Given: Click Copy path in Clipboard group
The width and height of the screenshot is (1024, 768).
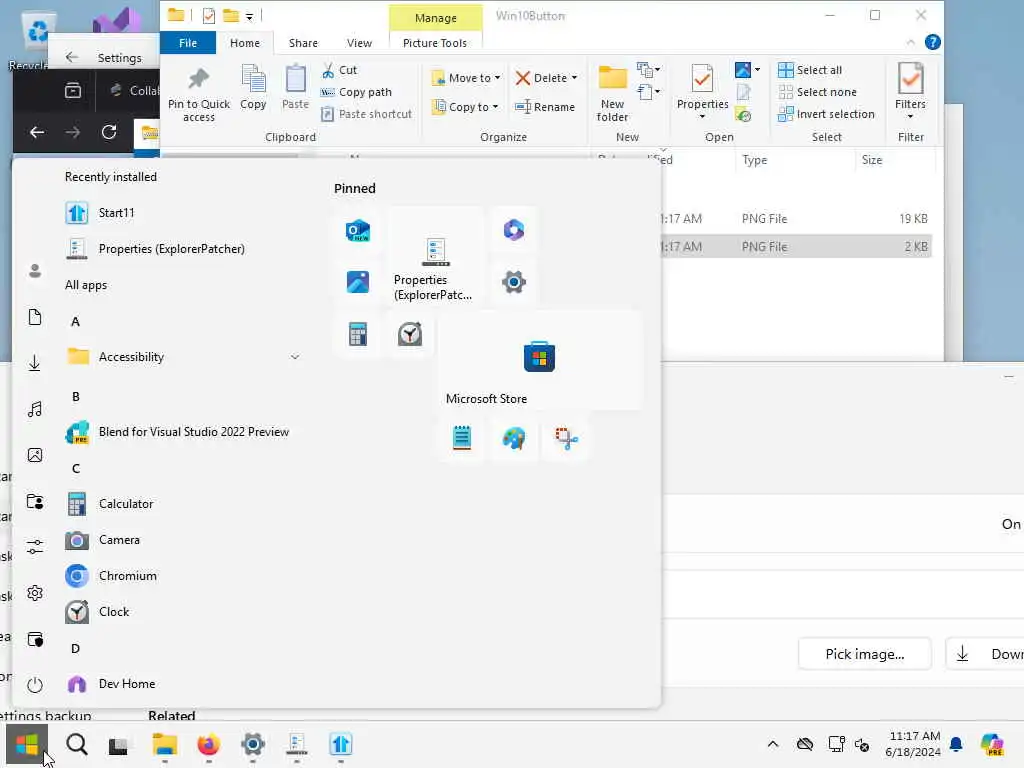Looking at the screenshot, I should pos(357,92).
